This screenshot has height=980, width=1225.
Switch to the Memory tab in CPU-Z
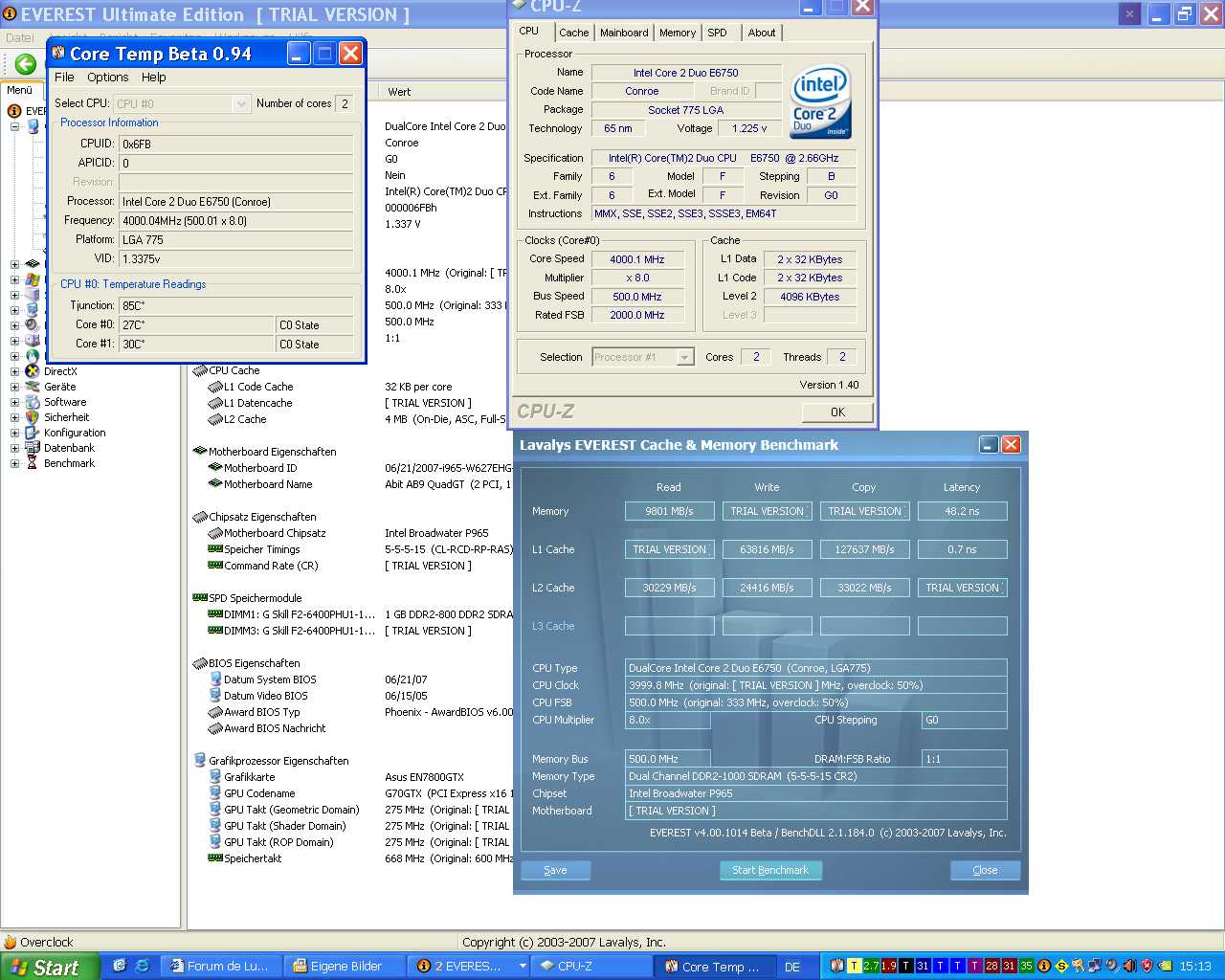pyautogui.click(x=678, y=33)
